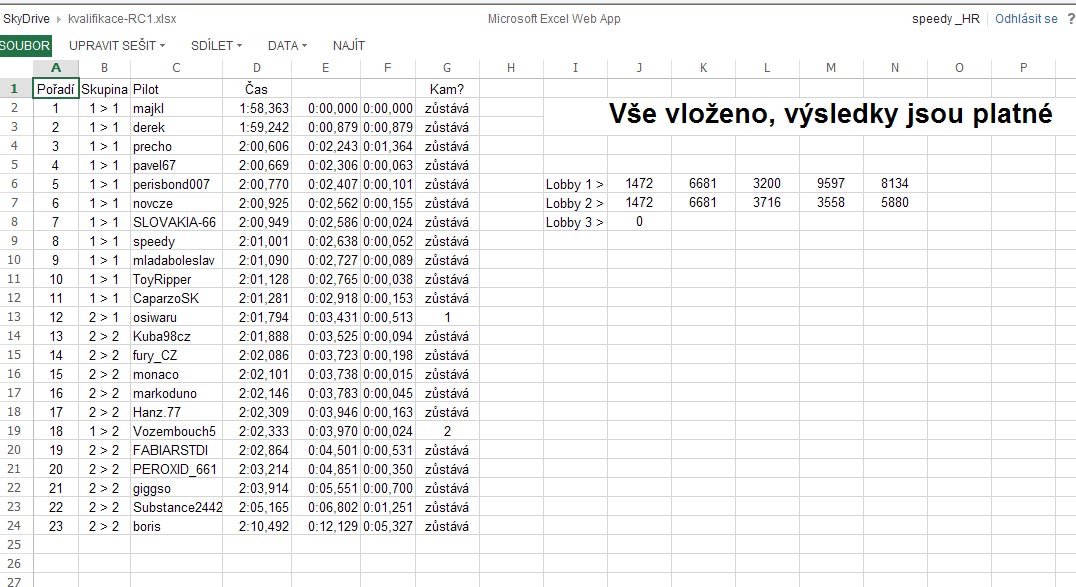Image resolution: width=1076 pixels, height=587 pixels.
Task: Click the Pilot header cell
Action: click(x=176, y=89)
